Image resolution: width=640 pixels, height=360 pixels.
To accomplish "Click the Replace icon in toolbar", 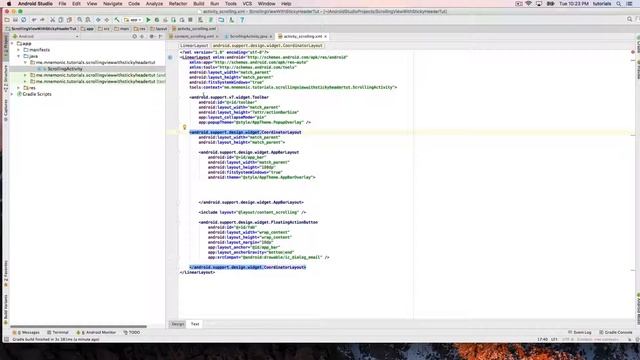I will coord(88,20).
